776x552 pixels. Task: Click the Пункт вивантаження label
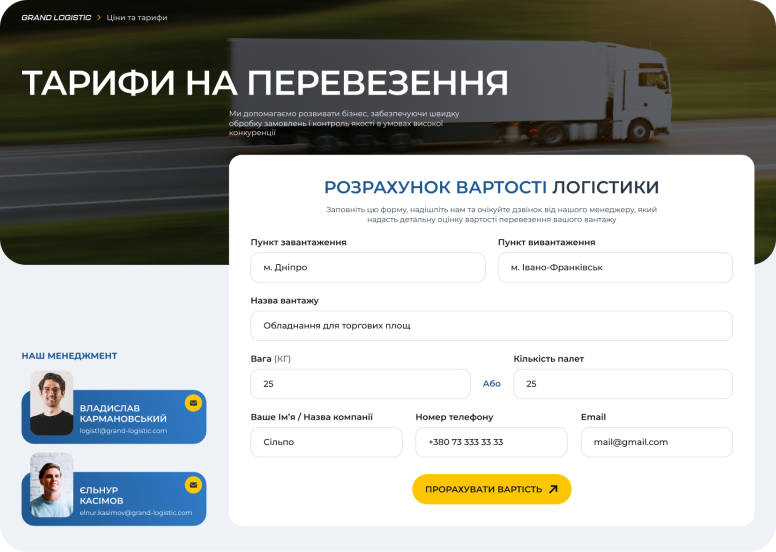(546, 242)
